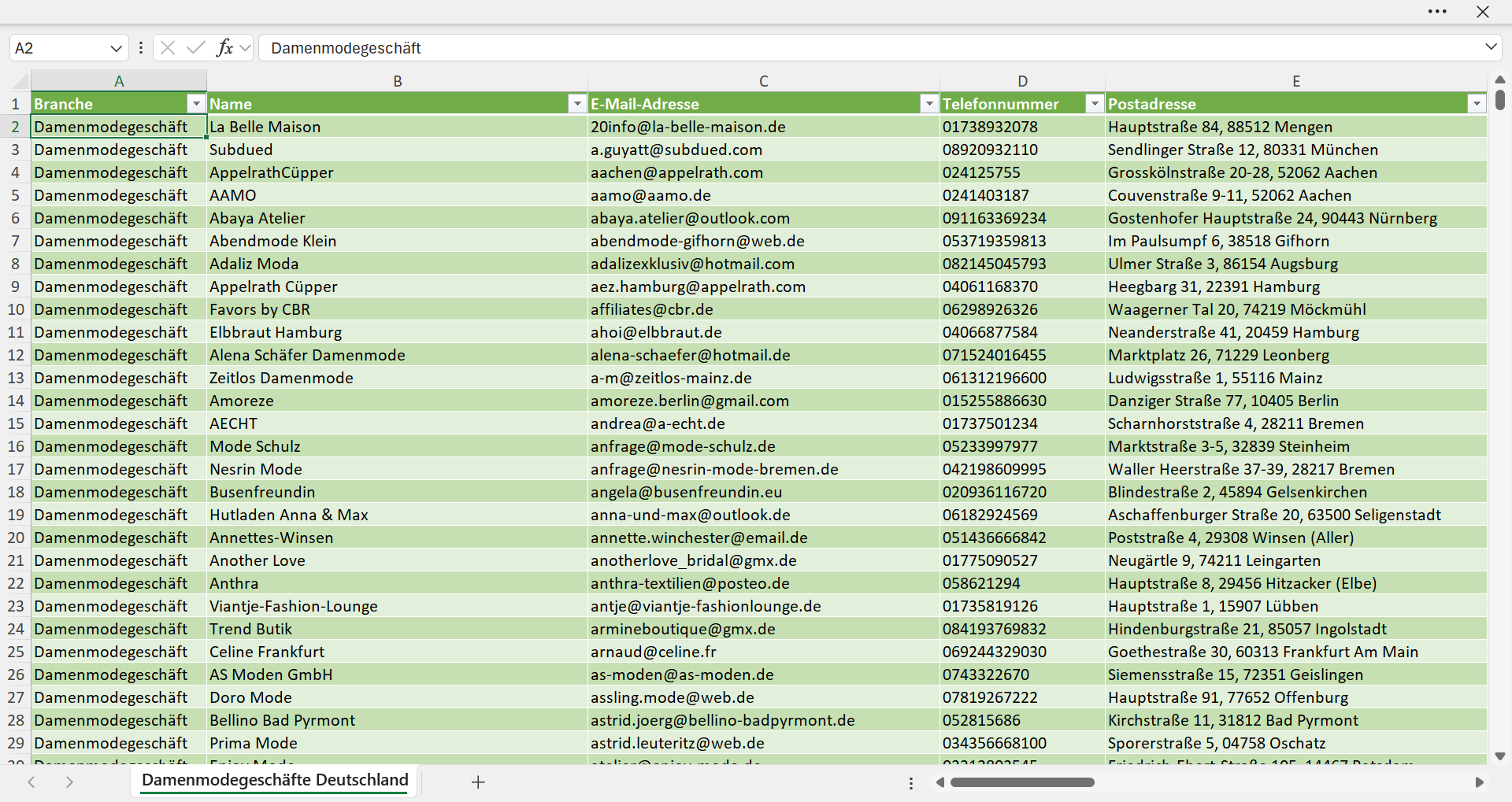
Task: Select the Damenmodegeschäfte Deutschland sheet tab
Action: coord(275,780)
